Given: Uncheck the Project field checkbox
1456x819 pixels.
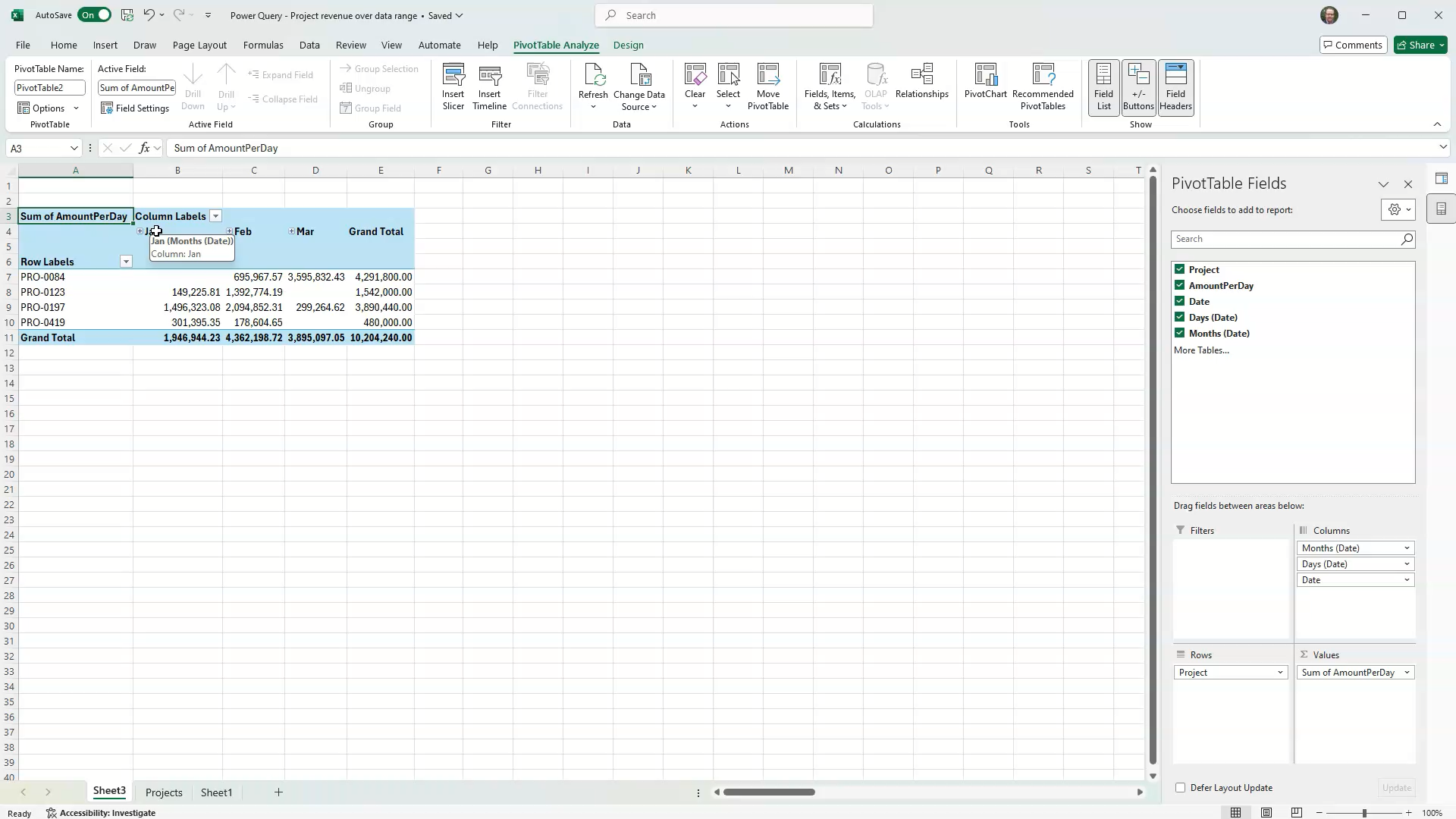Looking at the screenshot, I should tap(1180, 269).
